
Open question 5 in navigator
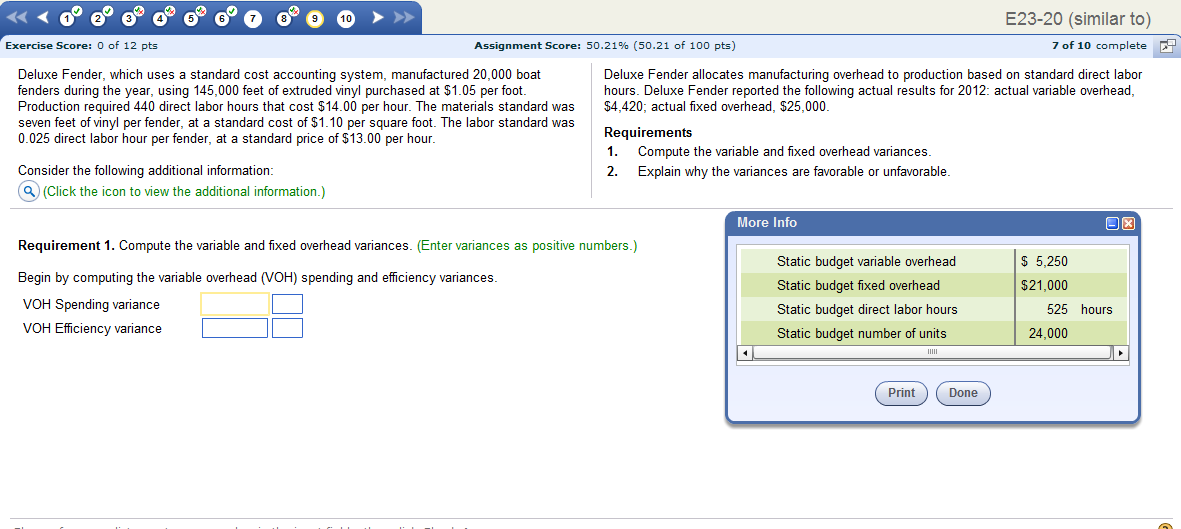pos(193,17)
